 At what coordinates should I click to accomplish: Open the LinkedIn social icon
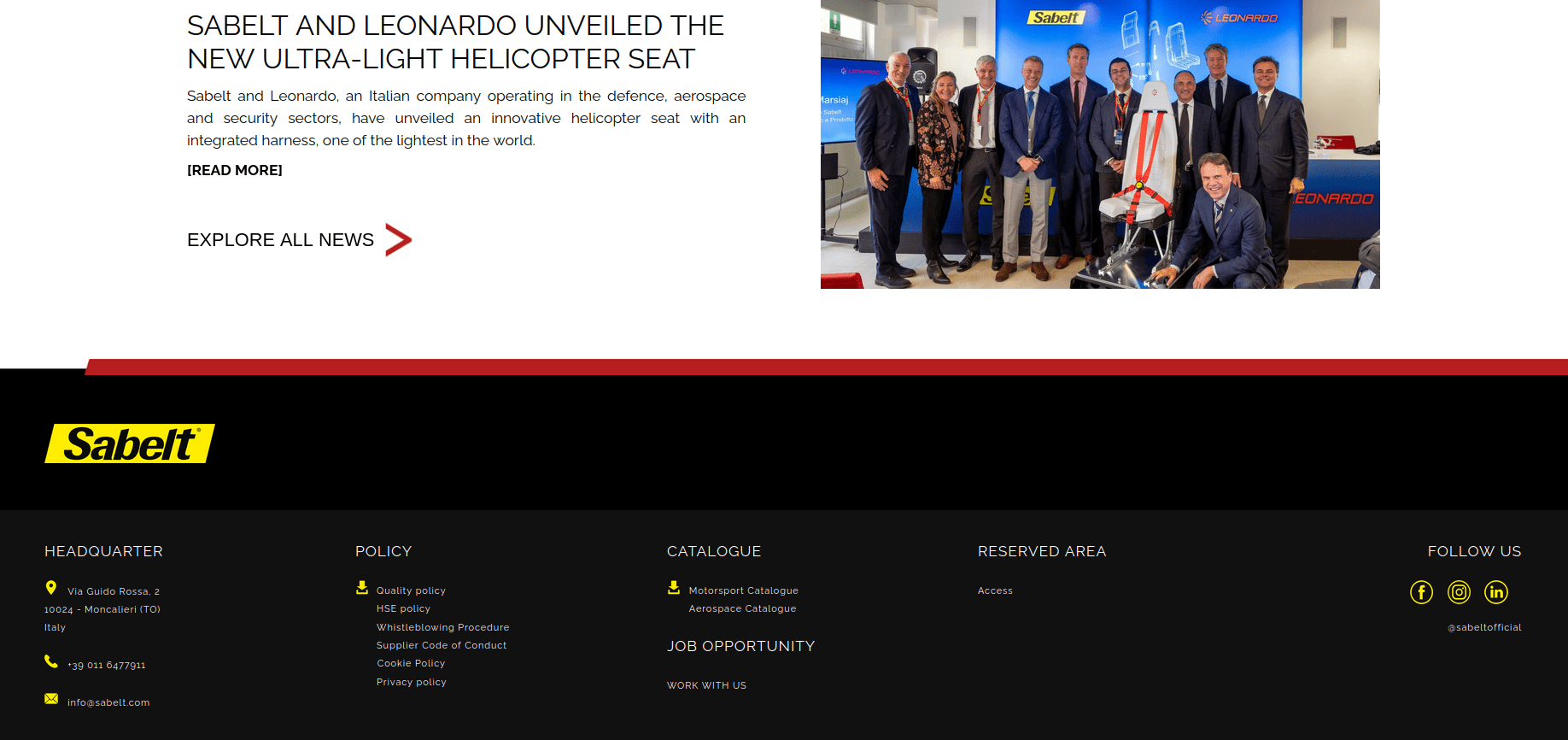(1496, 592)
